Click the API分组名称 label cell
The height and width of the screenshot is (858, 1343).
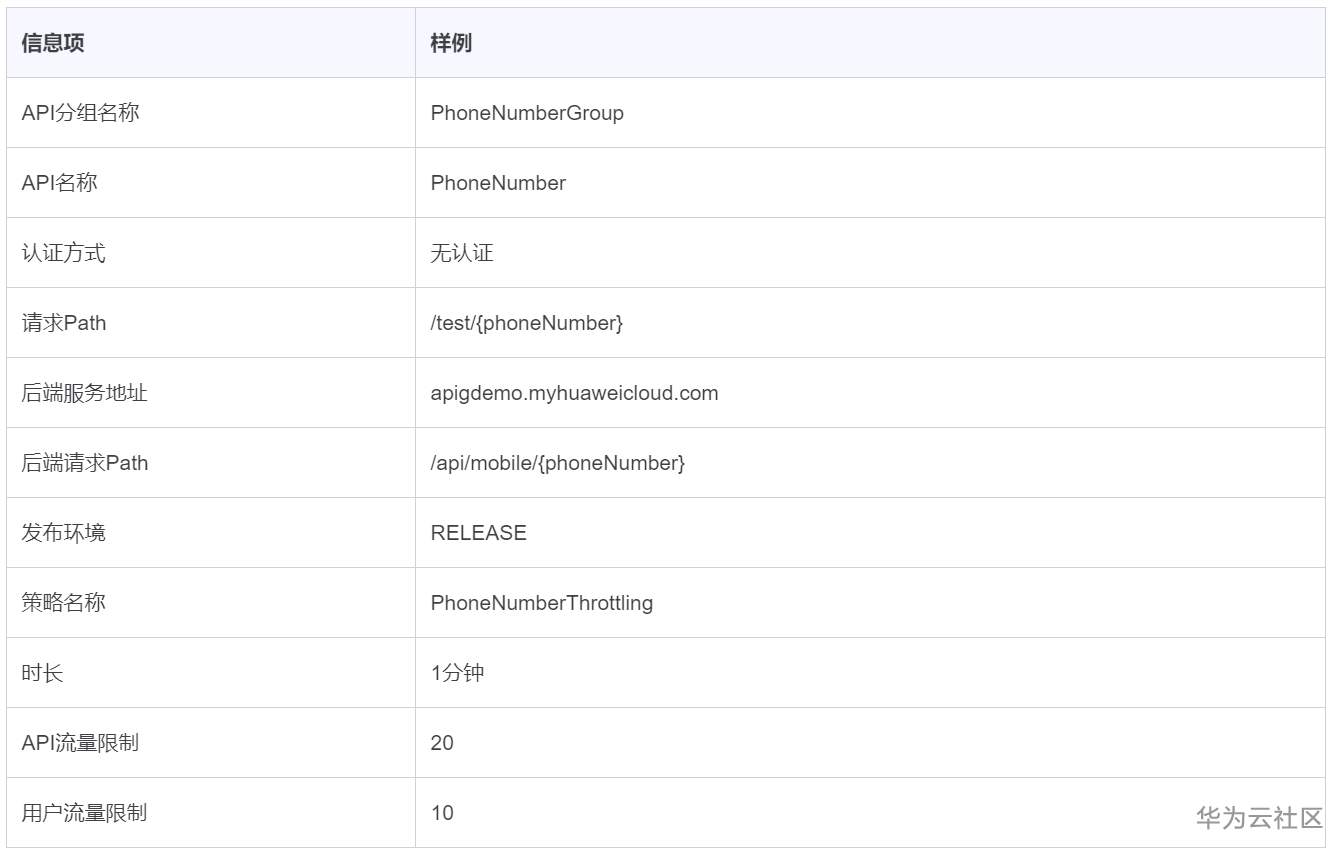tap(80, 113)
